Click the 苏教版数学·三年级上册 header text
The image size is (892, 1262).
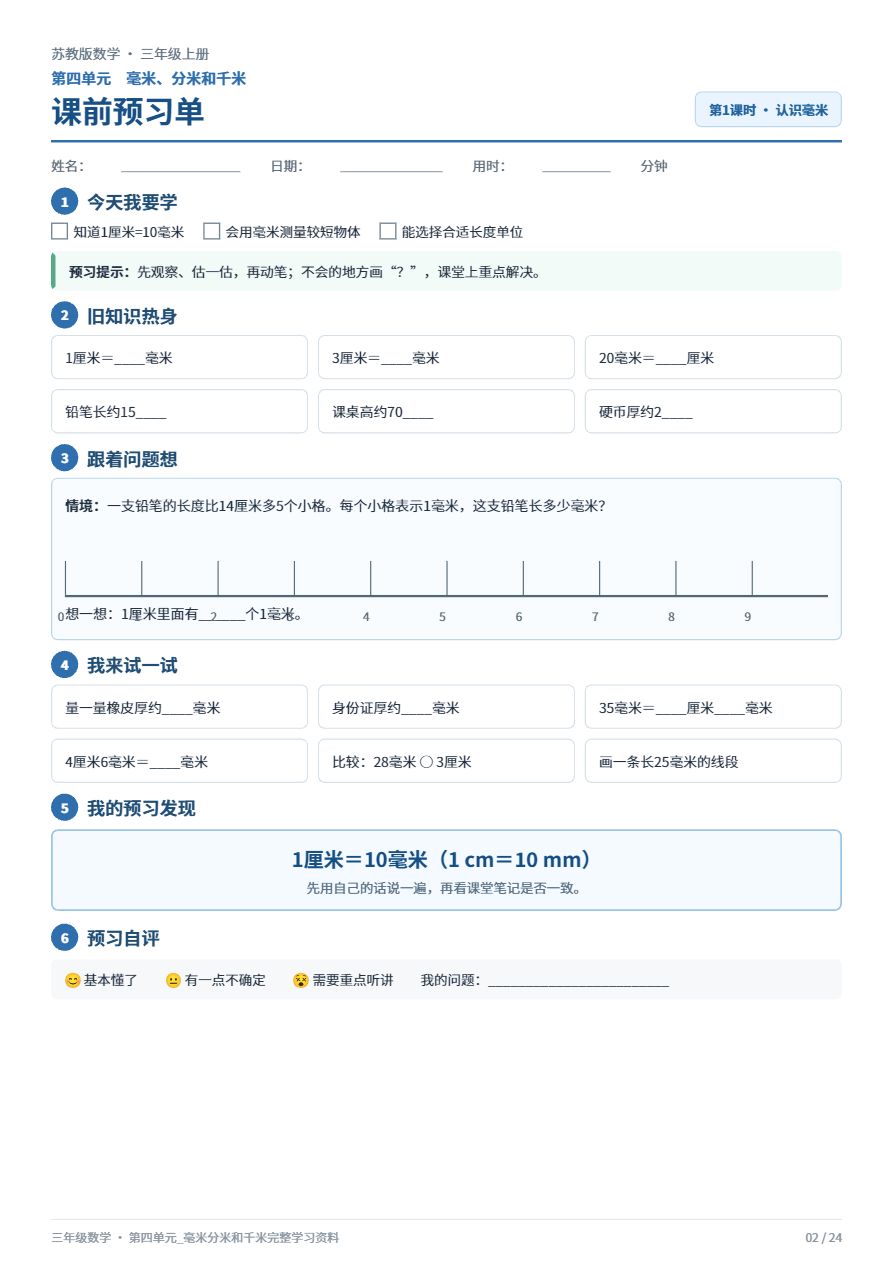(131, 54)
